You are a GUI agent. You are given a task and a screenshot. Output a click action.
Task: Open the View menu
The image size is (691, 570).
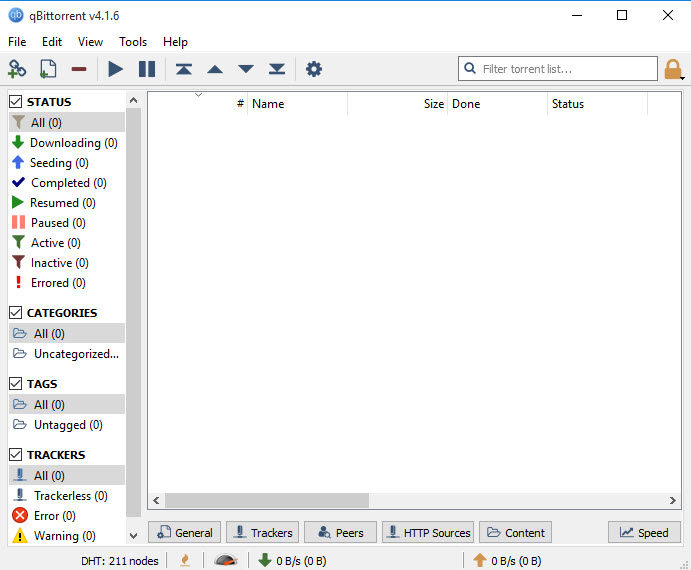(90, 42)
